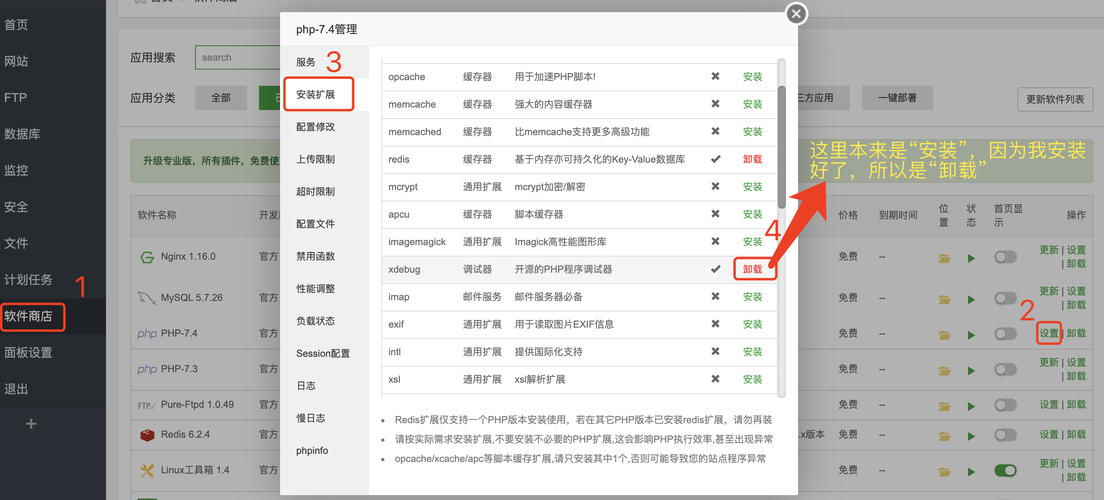
Task: Toggle 首页显示 switch for Redis 6.2.4
Action: (x=1005, y=435)
